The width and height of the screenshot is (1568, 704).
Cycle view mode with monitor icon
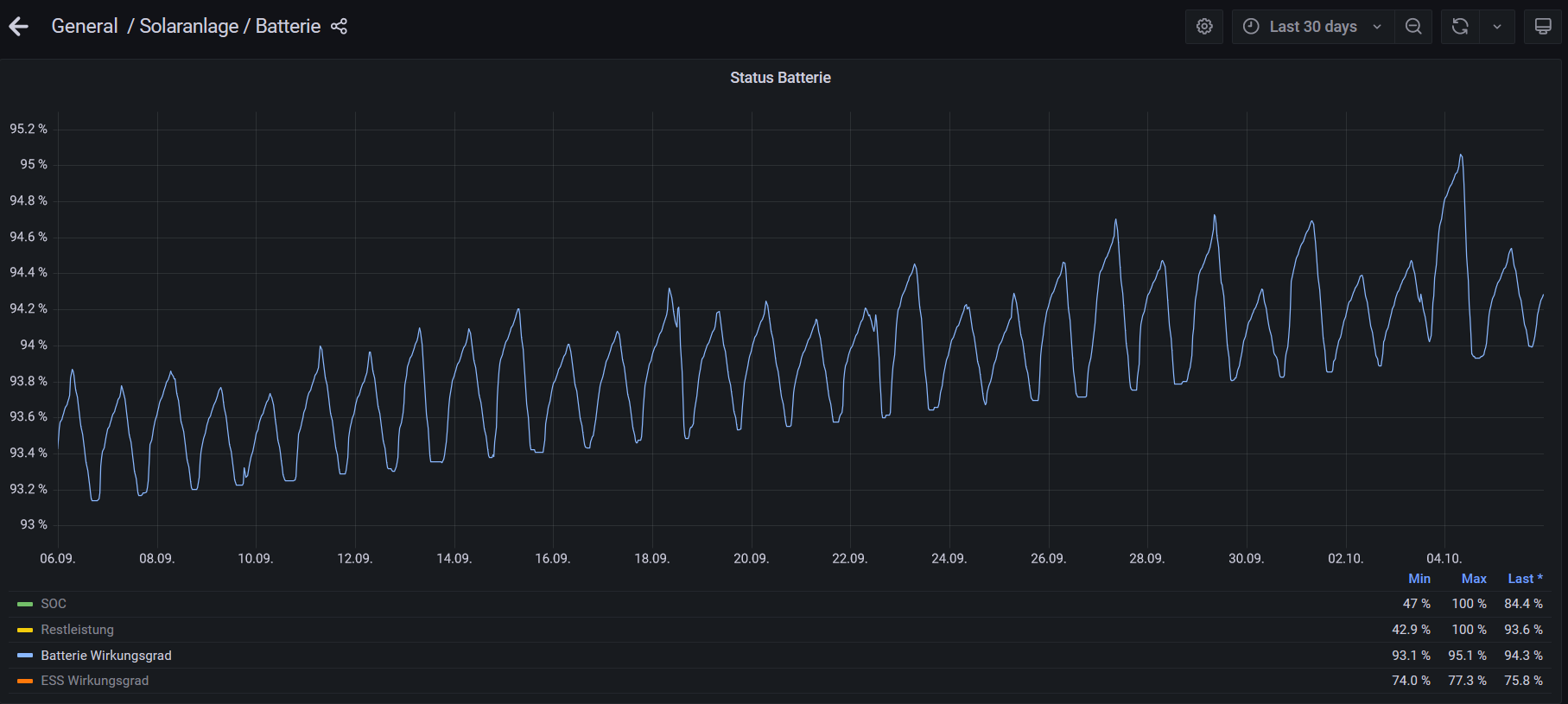(x=1543, y=27)
